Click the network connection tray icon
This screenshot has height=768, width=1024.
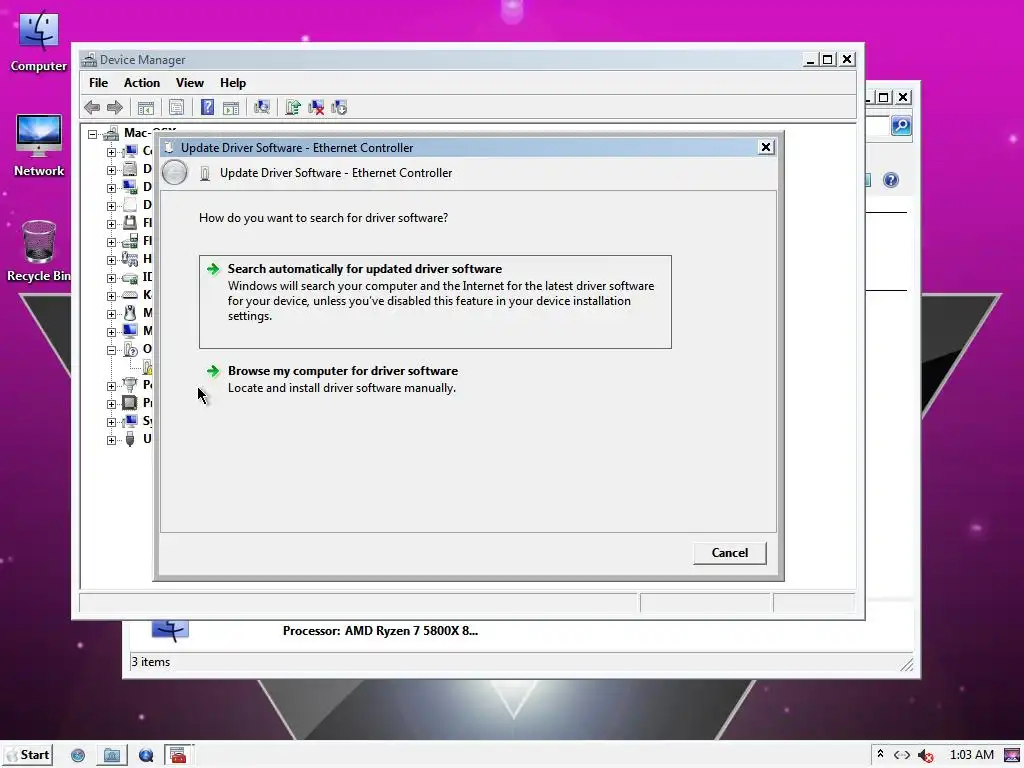(902, 755)
